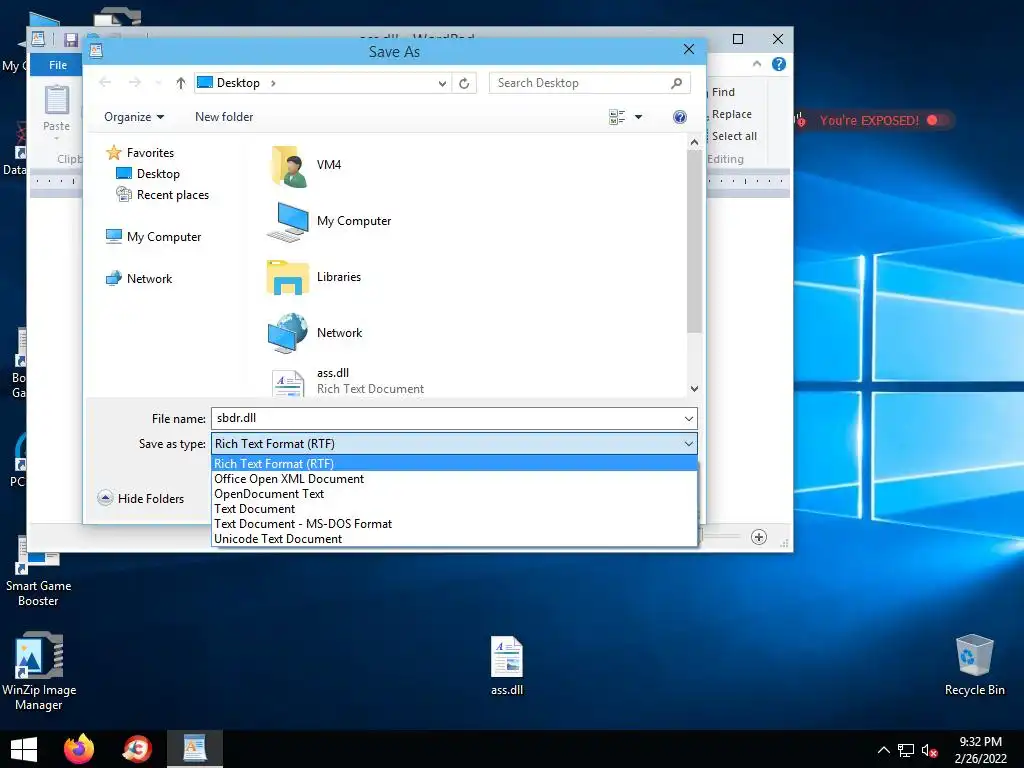Zoom in with WordPad plus button
Screen dimensions: 1024x768
coord(759,537)
